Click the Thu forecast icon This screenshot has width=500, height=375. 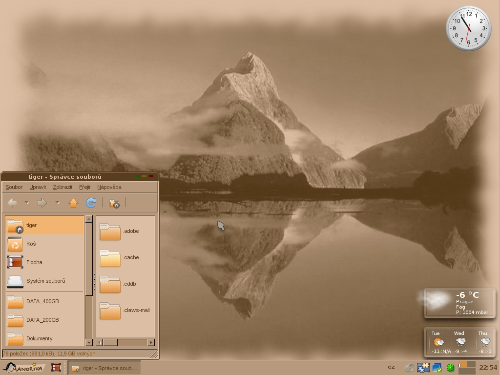tap(485, 342)
